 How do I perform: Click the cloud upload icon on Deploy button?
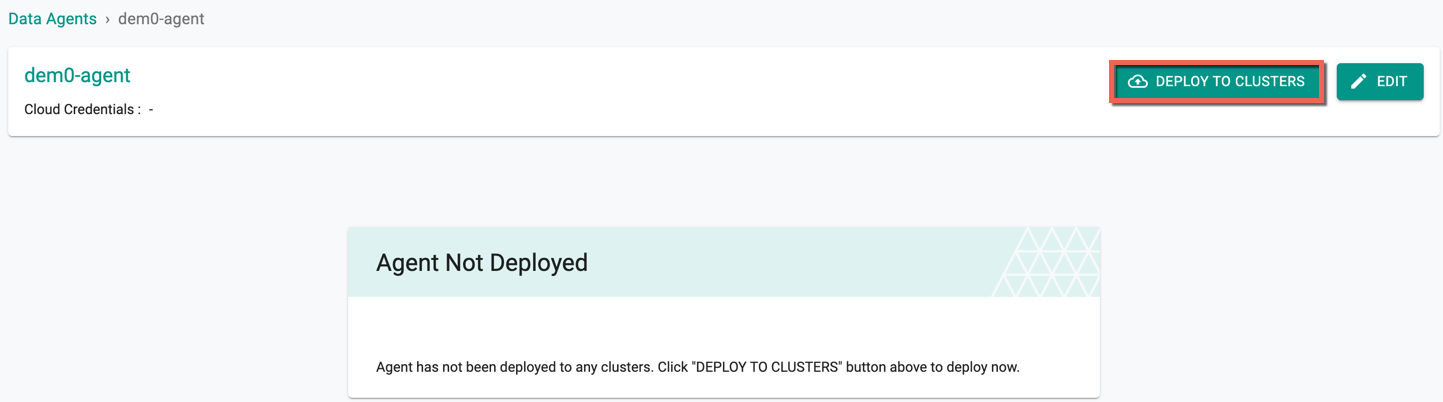click(x=1138, y=82)
